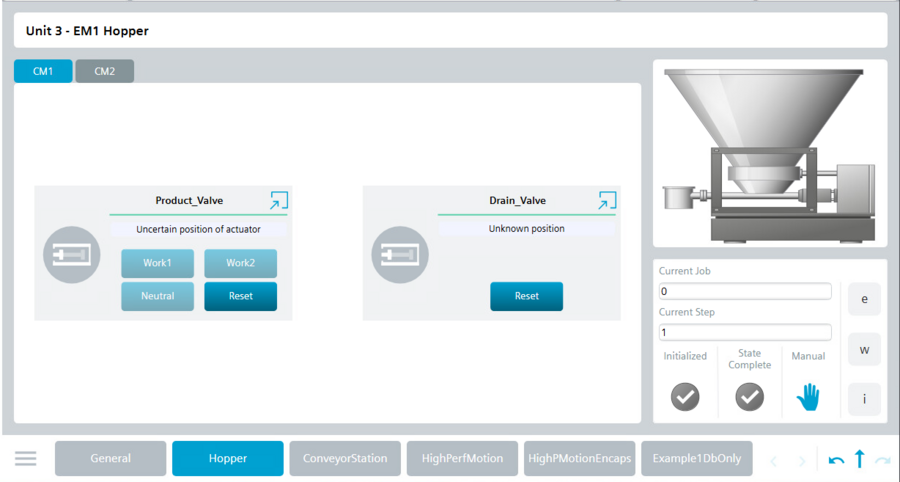Click the 'e' side button
Image resolution: width=900 pixels, height=482 pixels.
pyautogui.click(x=864, y=299)
